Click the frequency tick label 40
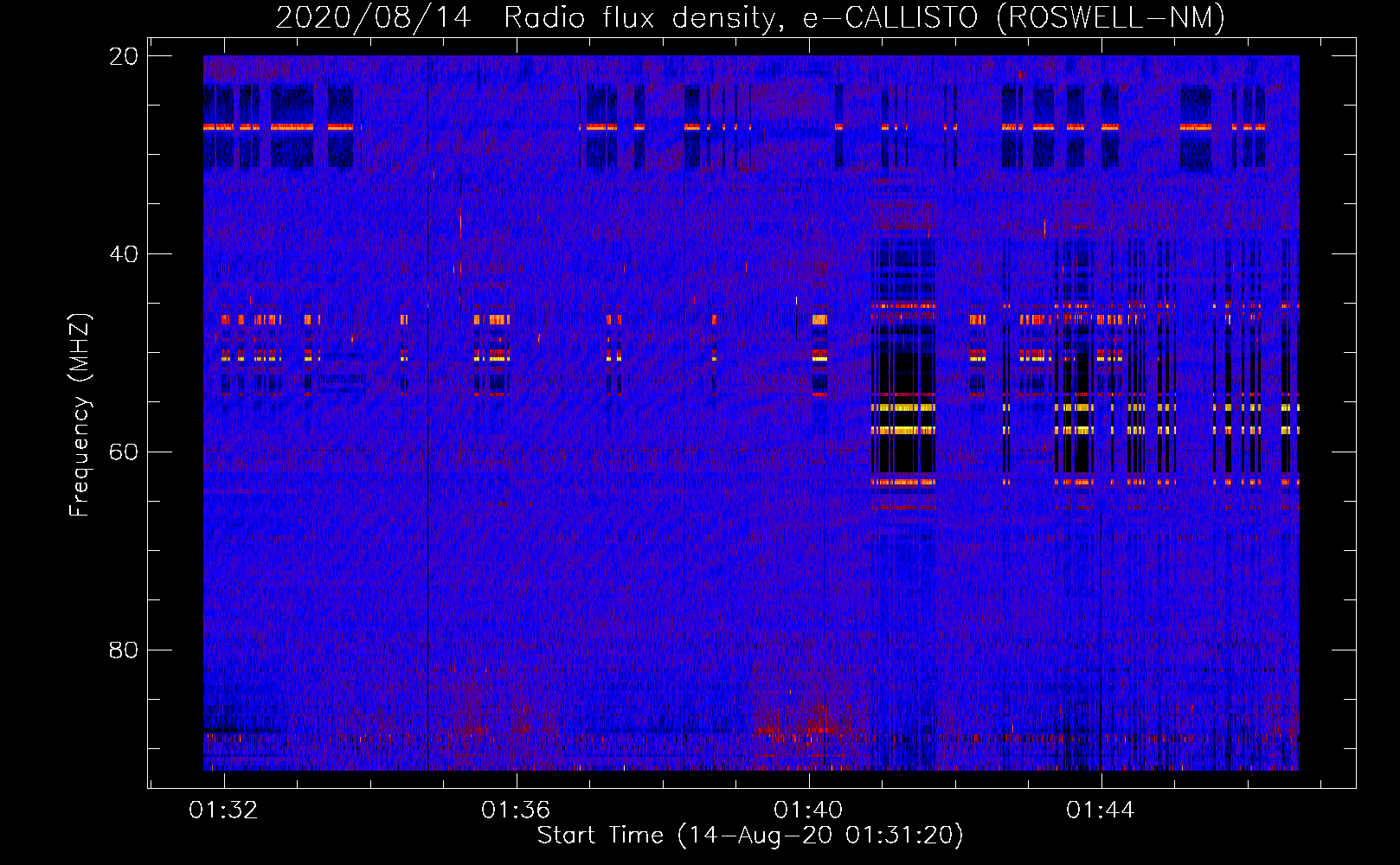 point(124,254)
